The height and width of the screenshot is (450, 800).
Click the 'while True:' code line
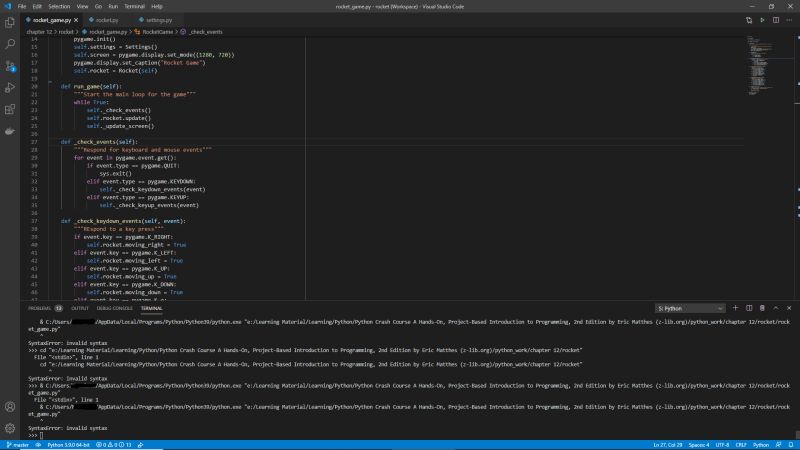click(x=91, y=102)
